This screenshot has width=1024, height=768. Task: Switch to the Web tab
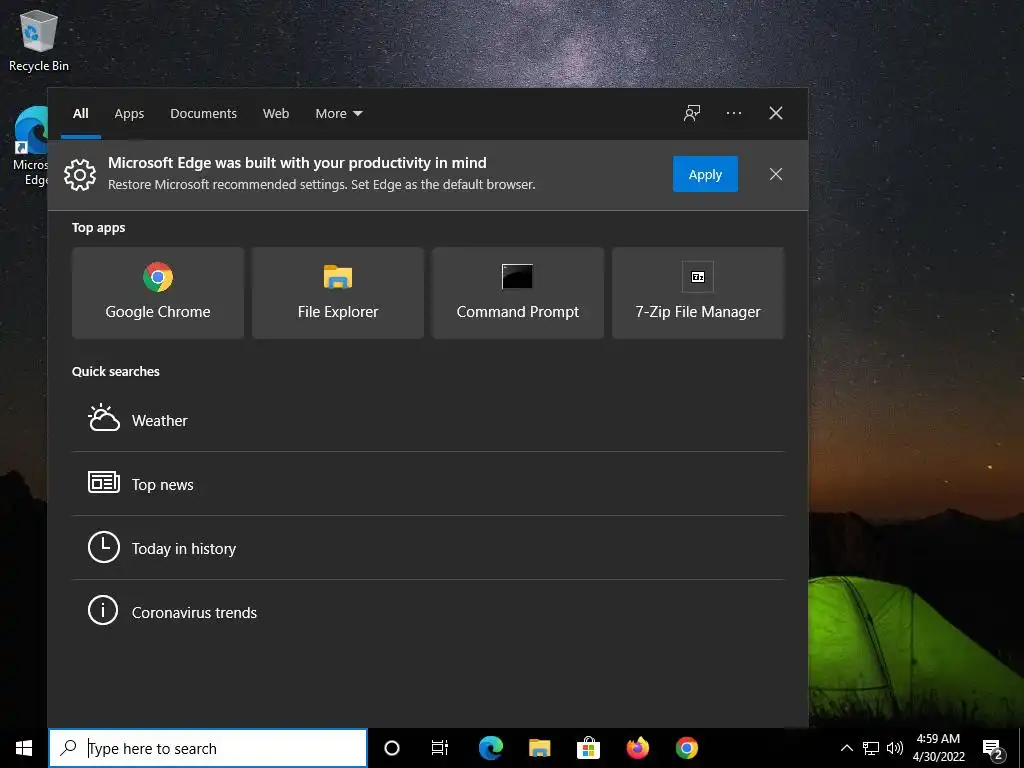[x=276, y=113]
